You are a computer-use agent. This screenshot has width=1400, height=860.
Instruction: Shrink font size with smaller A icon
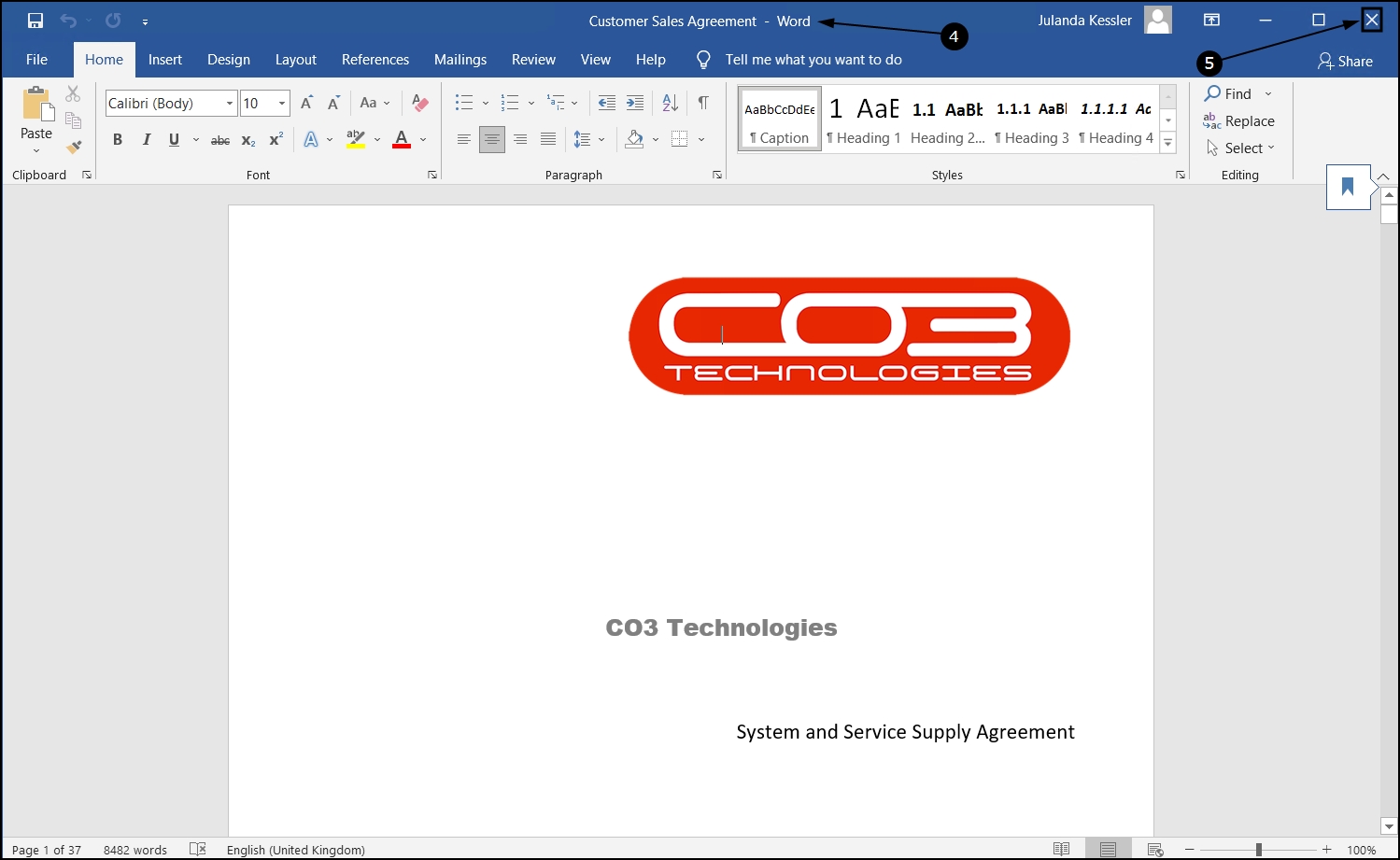[333, 103]
